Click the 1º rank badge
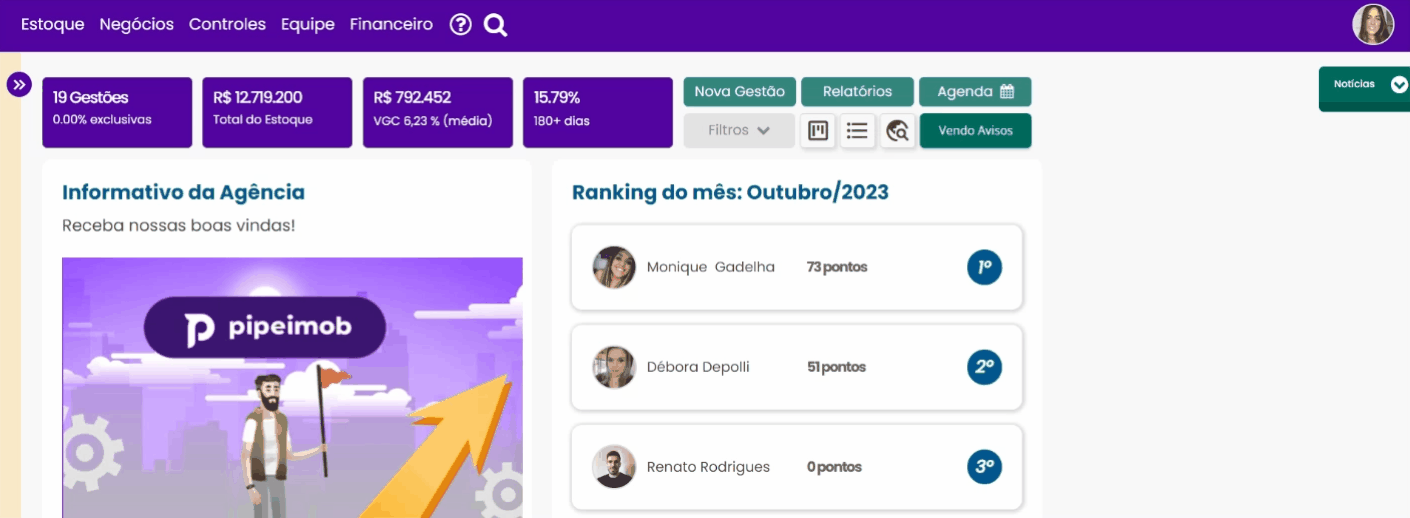This screenshot has height=518, width=1410. click(x=984, y=267)
